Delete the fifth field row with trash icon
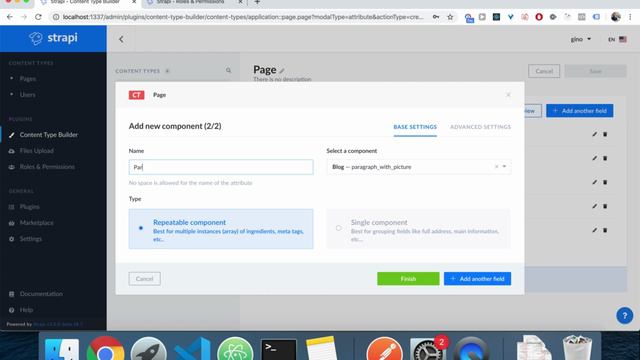640x360 pixels. (605, 230)
